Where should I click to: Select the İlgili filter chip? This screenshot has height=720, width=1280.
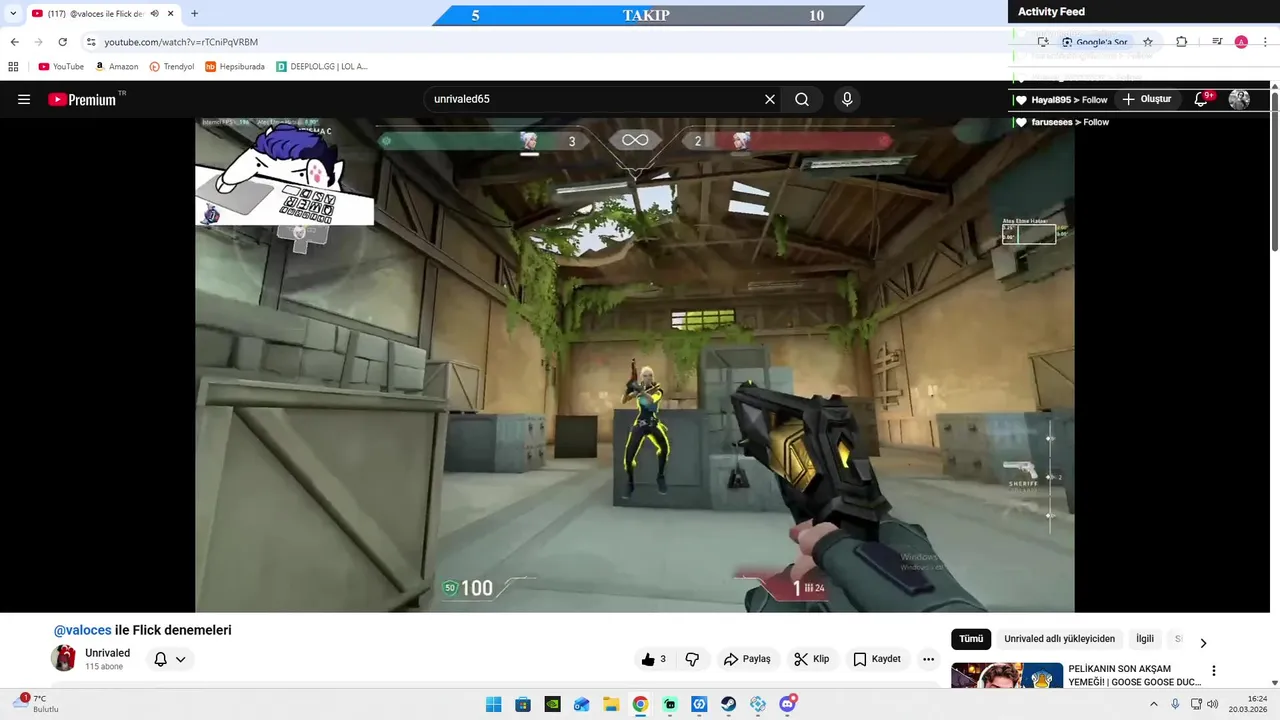pyautogui.click(x=1145, y=639)
